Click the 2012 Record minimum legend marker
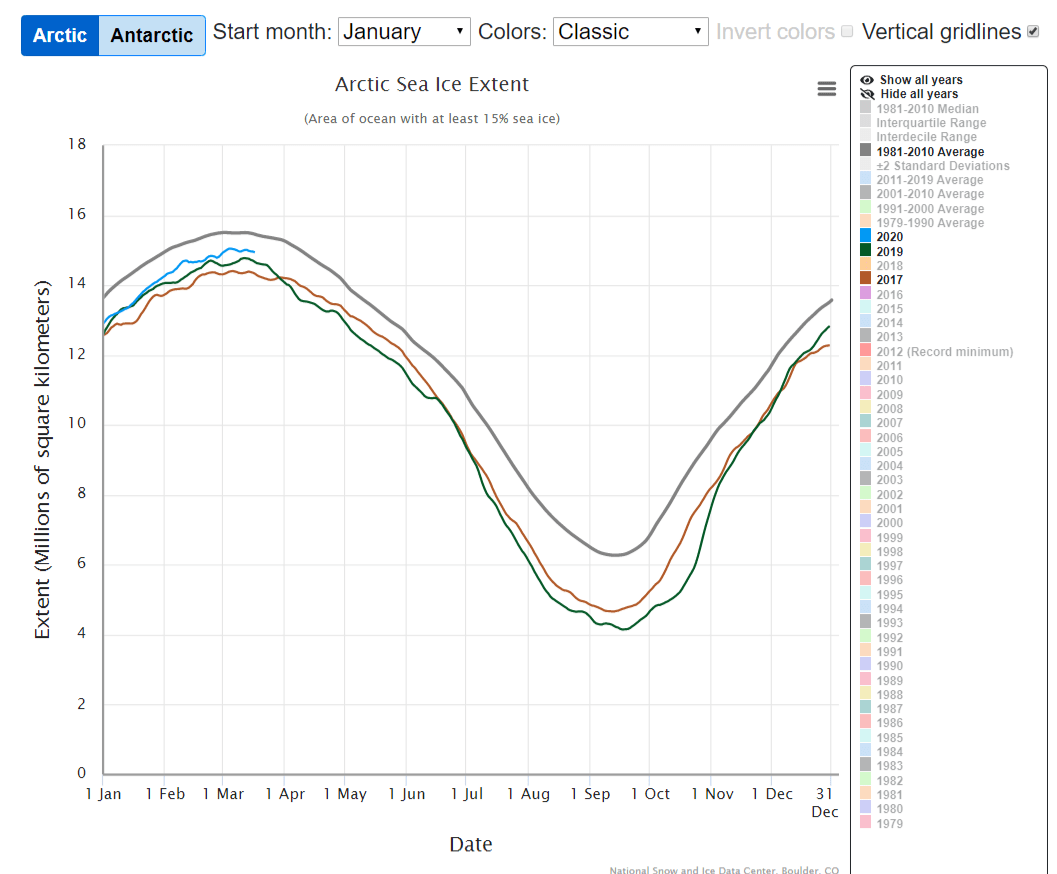The height and width of the screenshot is (874, 1057). click(865, 351)
